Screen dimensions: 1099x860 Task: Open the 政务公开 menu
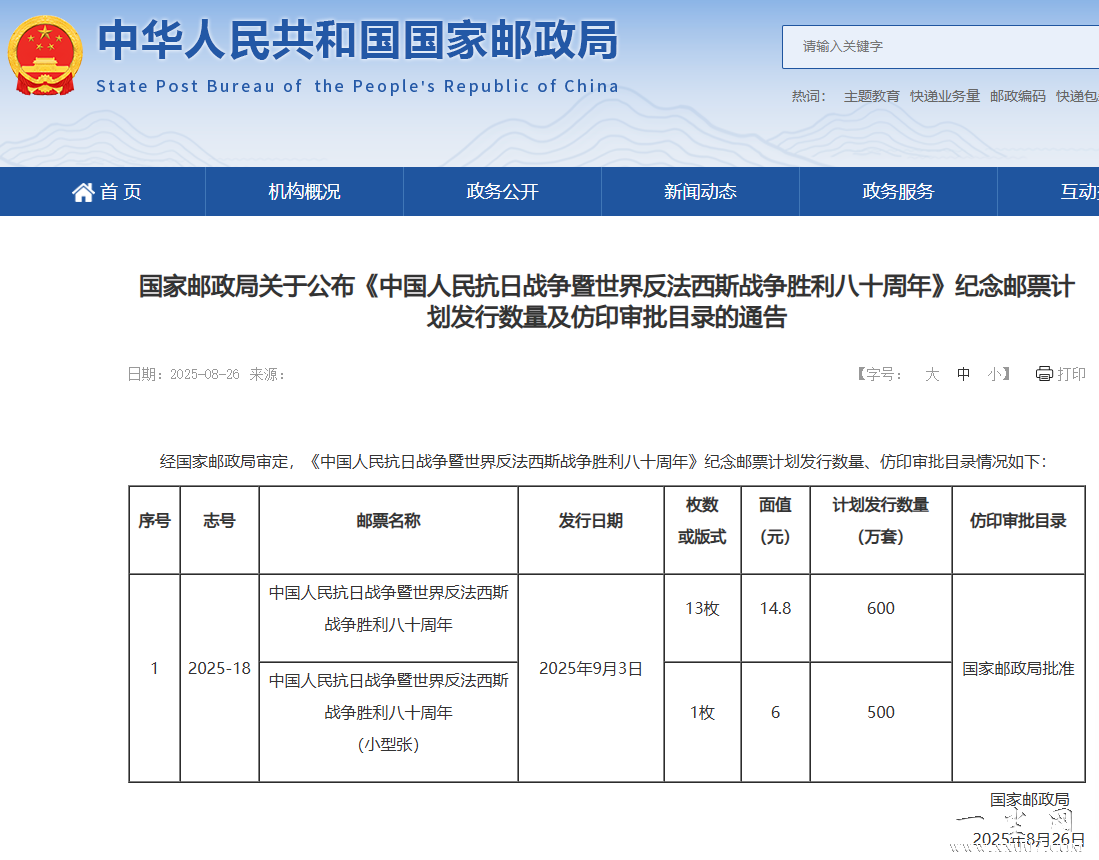(x=503, y=191)
